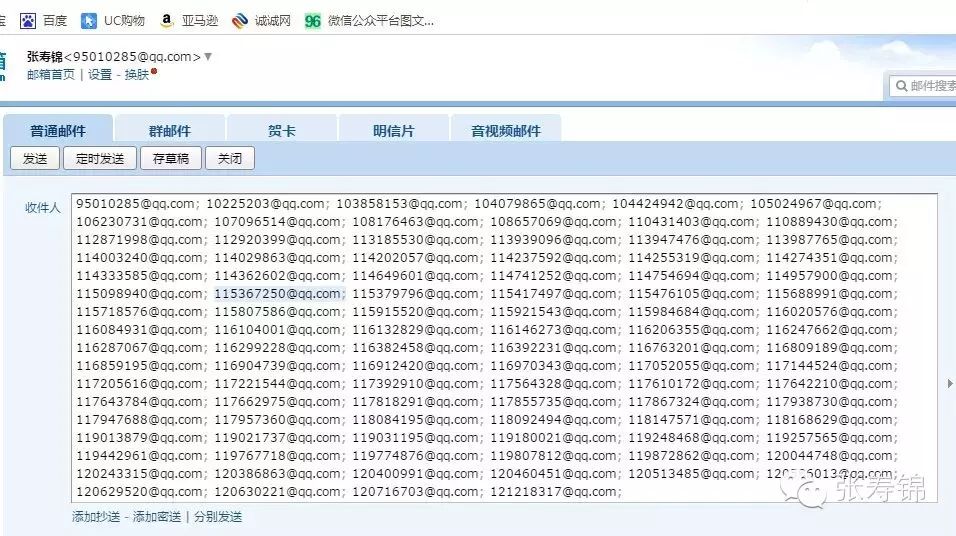
Task: Select recipient 119013879@qq.com
Action: pyautogui.click(x=140, y=438)
